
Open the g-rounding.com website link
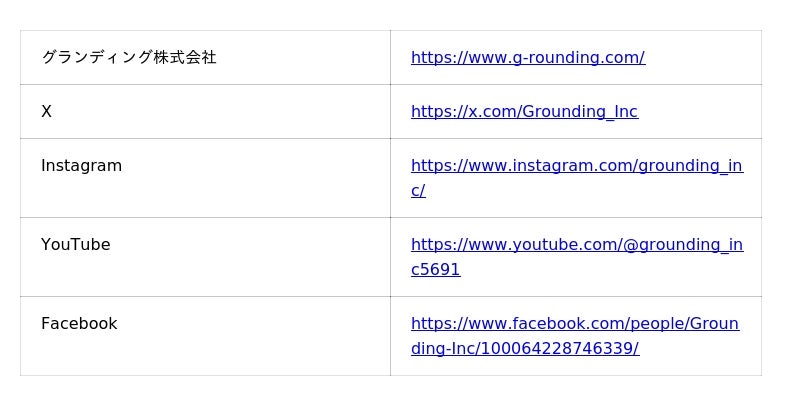(x=527, y=58)
